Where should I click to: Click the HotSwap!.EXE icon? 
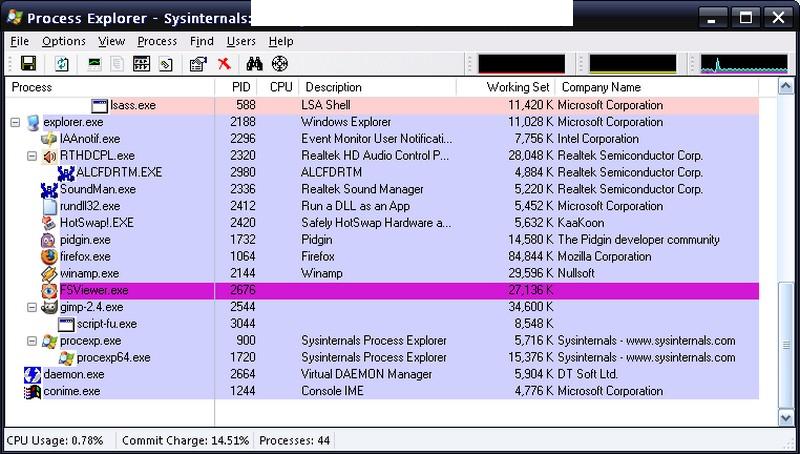click(49, 223)
